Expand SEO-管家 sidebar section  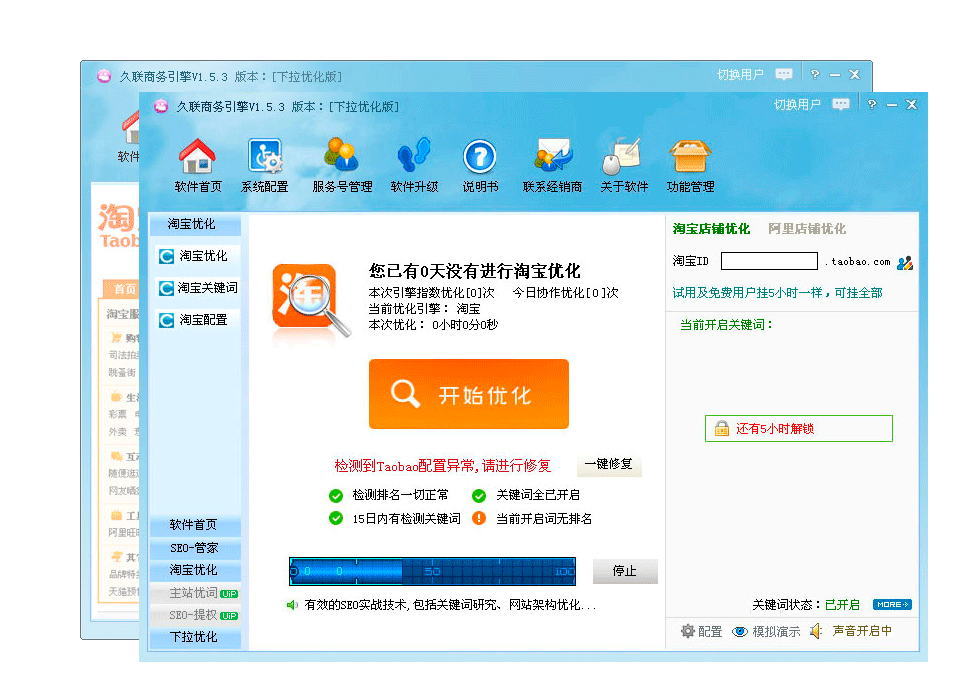click(x=195, y=547)
